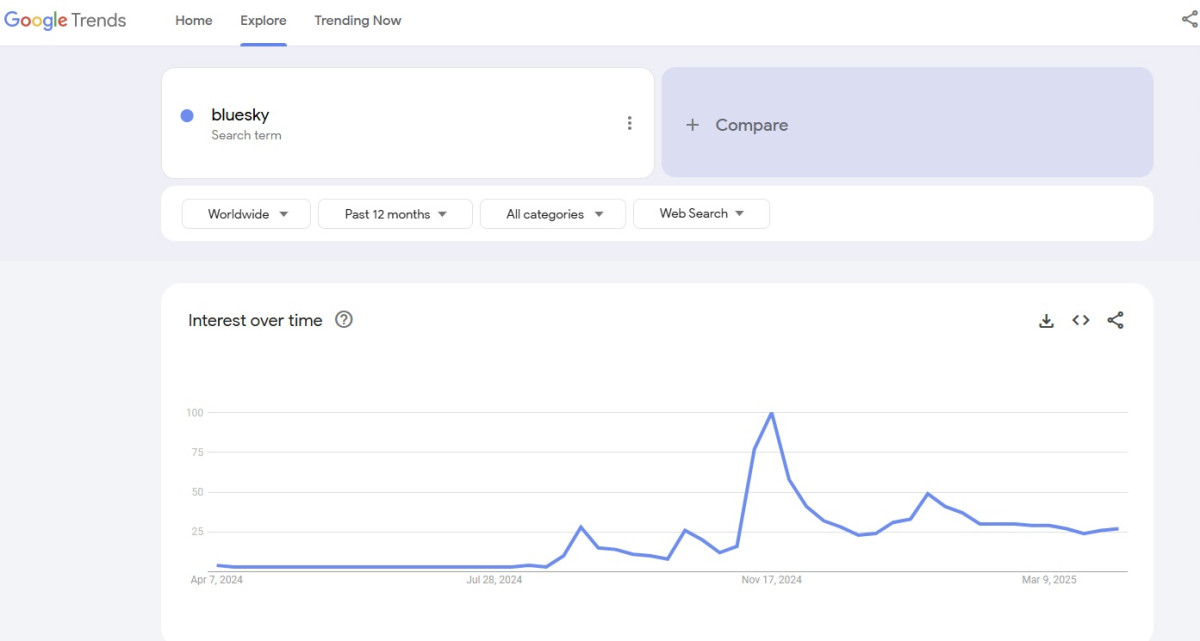1200x641 pixels.
Task: Go to the Home tab
Action: 194,21
